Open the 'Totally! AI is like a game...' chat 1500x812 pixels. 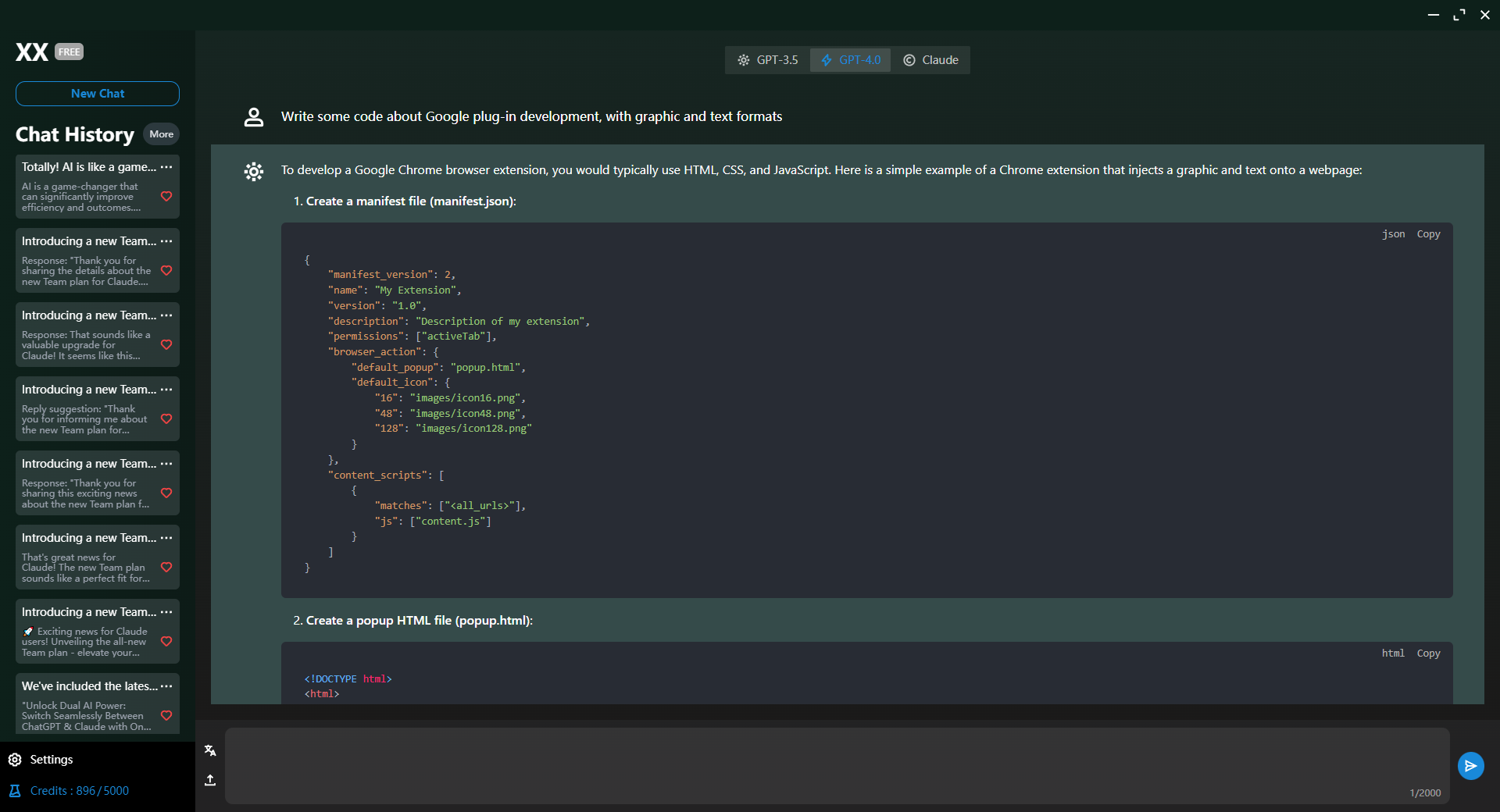(98, 187)
